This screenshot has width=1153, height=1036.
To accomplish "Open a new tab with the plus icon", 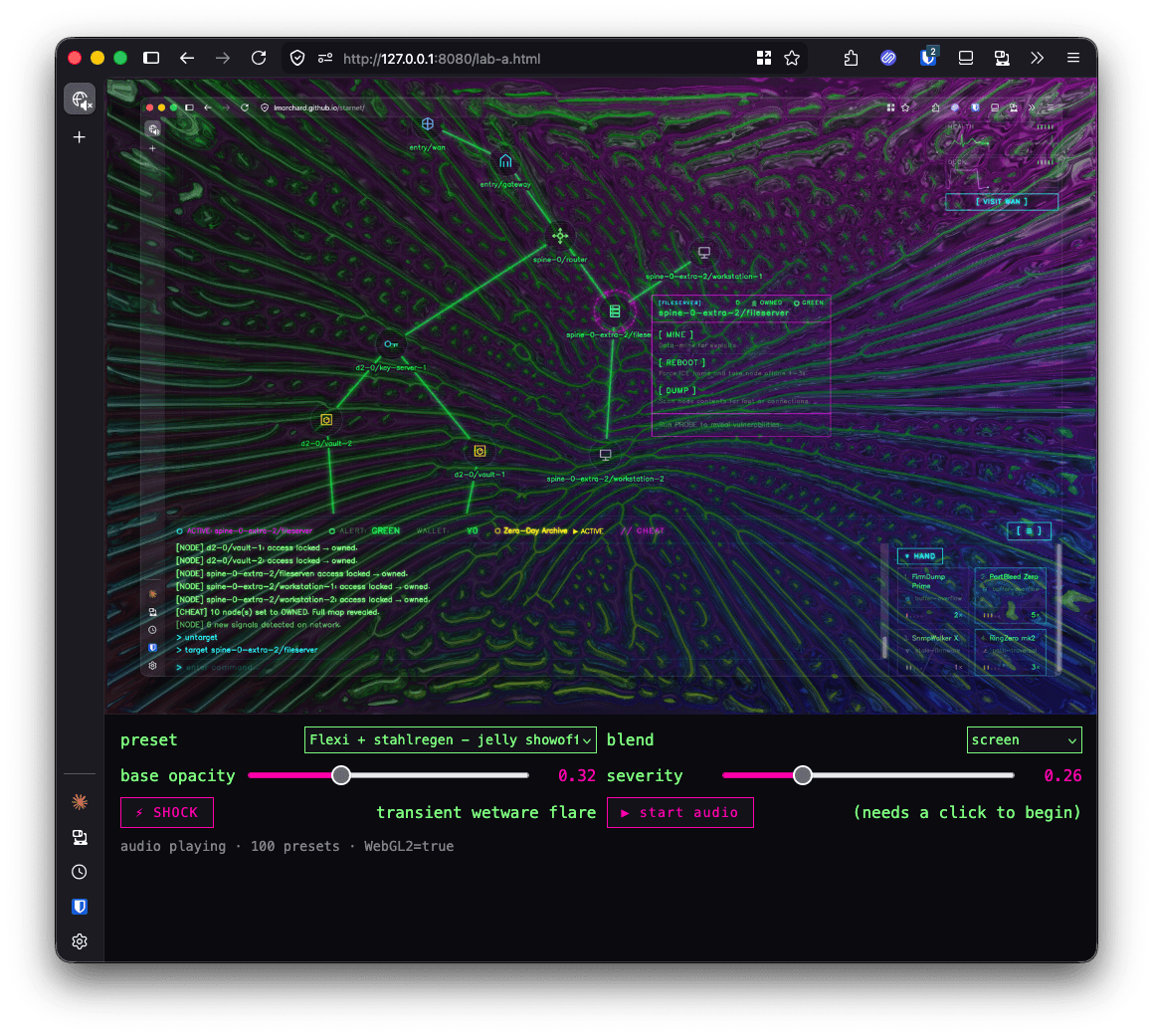I will 80,137.
